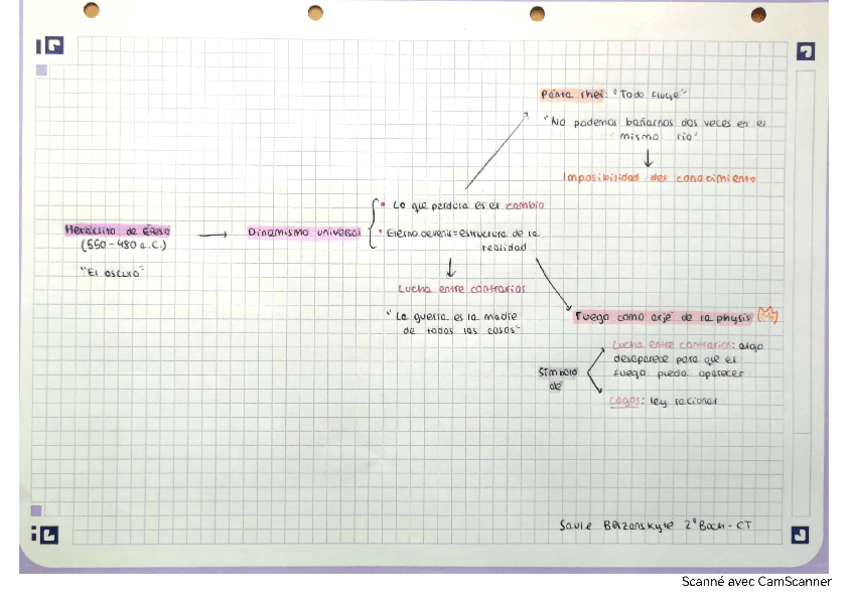This screenshot has width=848, height=599.
Task: Click the quoted nickname "El oscuro"
Action: coord(112,272)
